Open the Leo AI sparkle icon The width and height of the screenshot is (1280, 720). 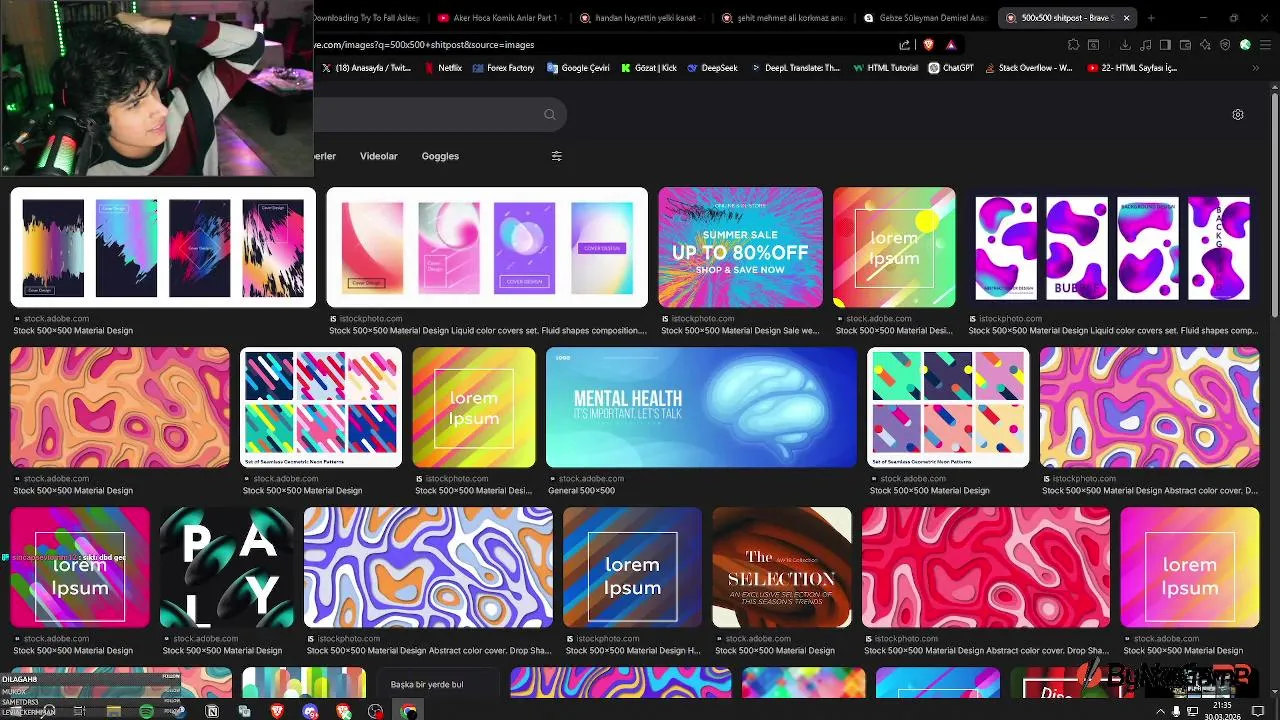(1205, 45)
